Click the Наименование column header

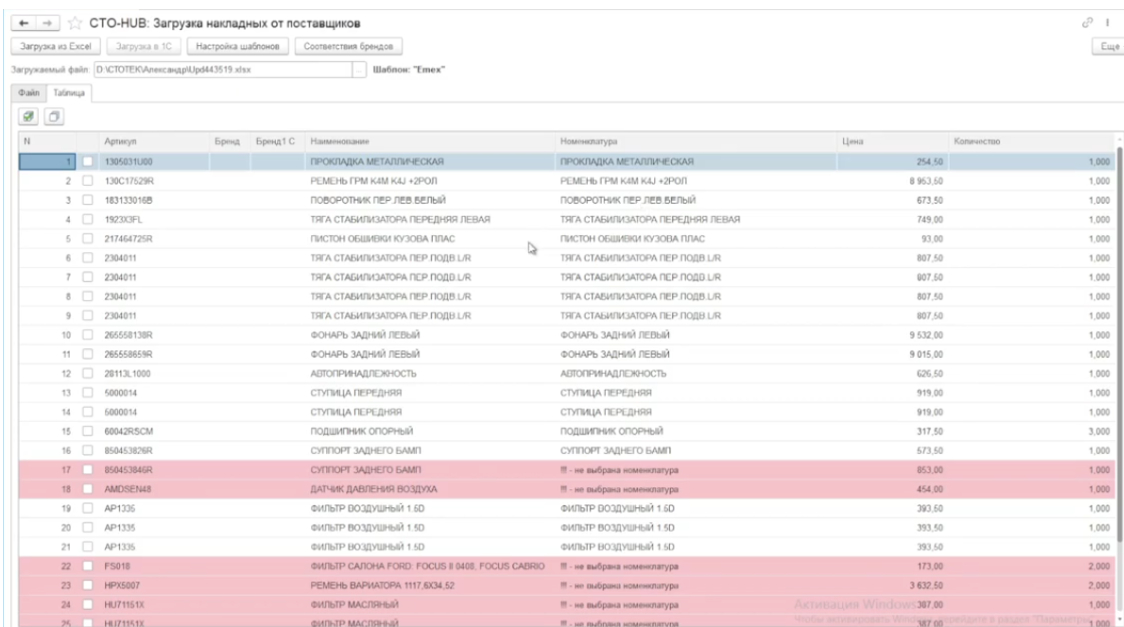coord(340,142)
